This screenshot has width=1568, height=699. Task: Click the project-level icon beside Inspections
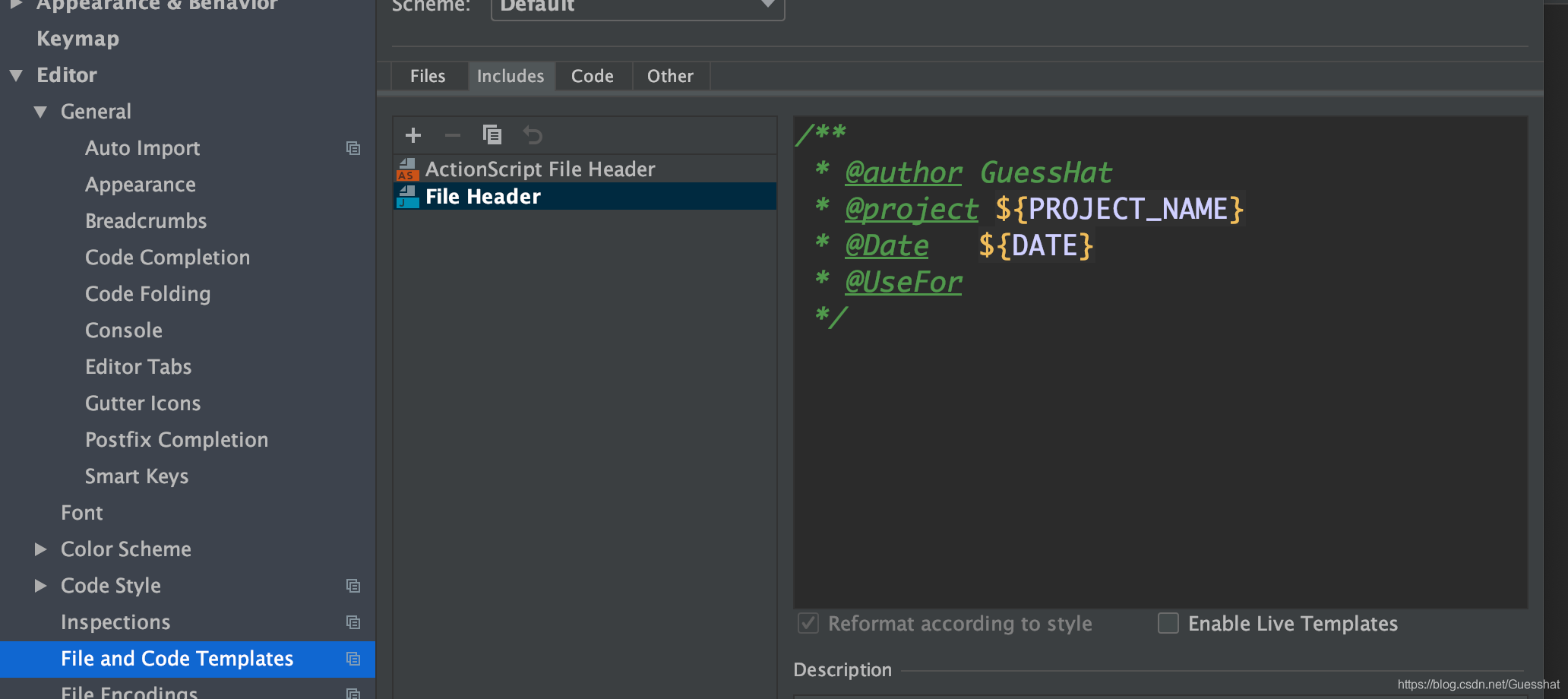(x=353, y=622)
